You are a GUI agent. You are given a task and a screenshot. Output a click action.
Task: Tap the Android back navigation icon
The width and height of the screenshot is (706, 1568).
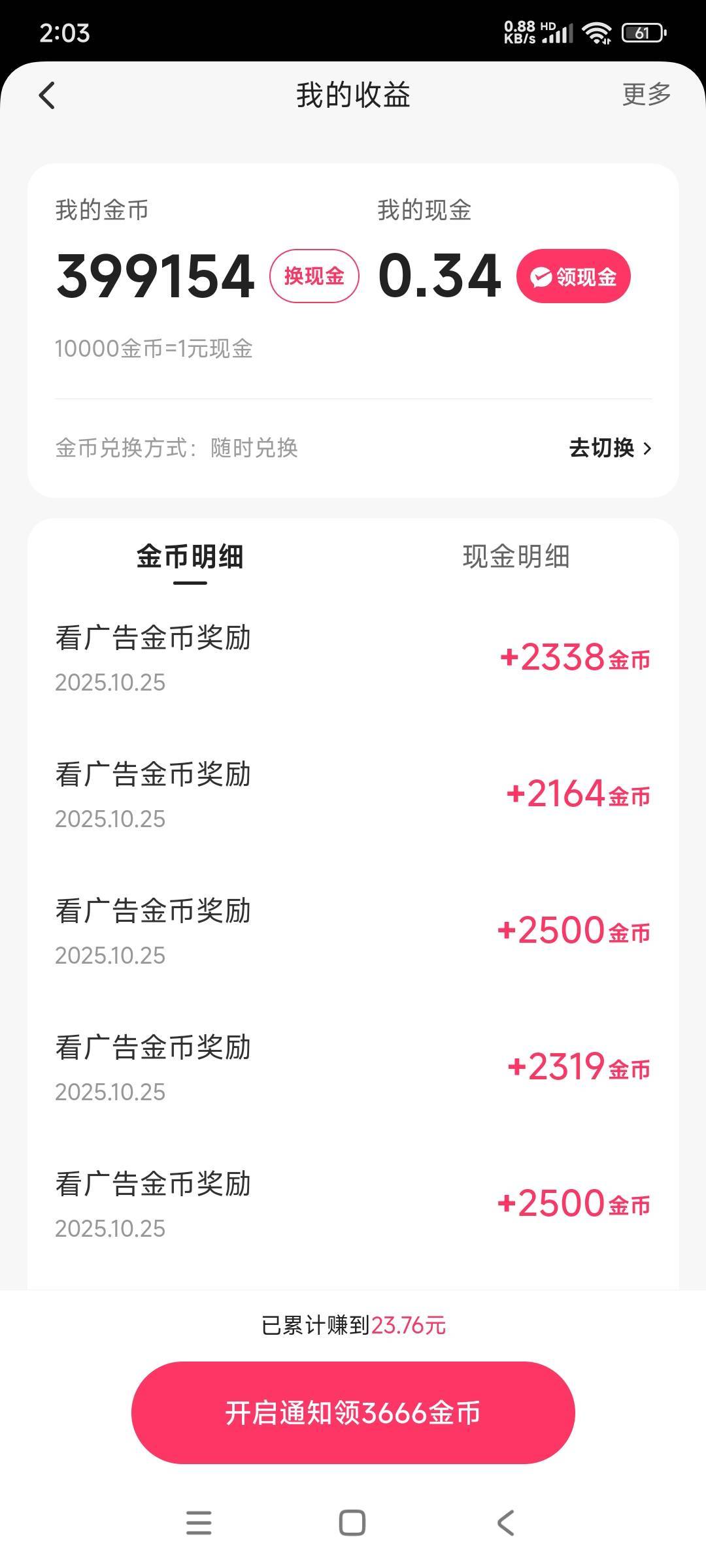pos(506,1522)
